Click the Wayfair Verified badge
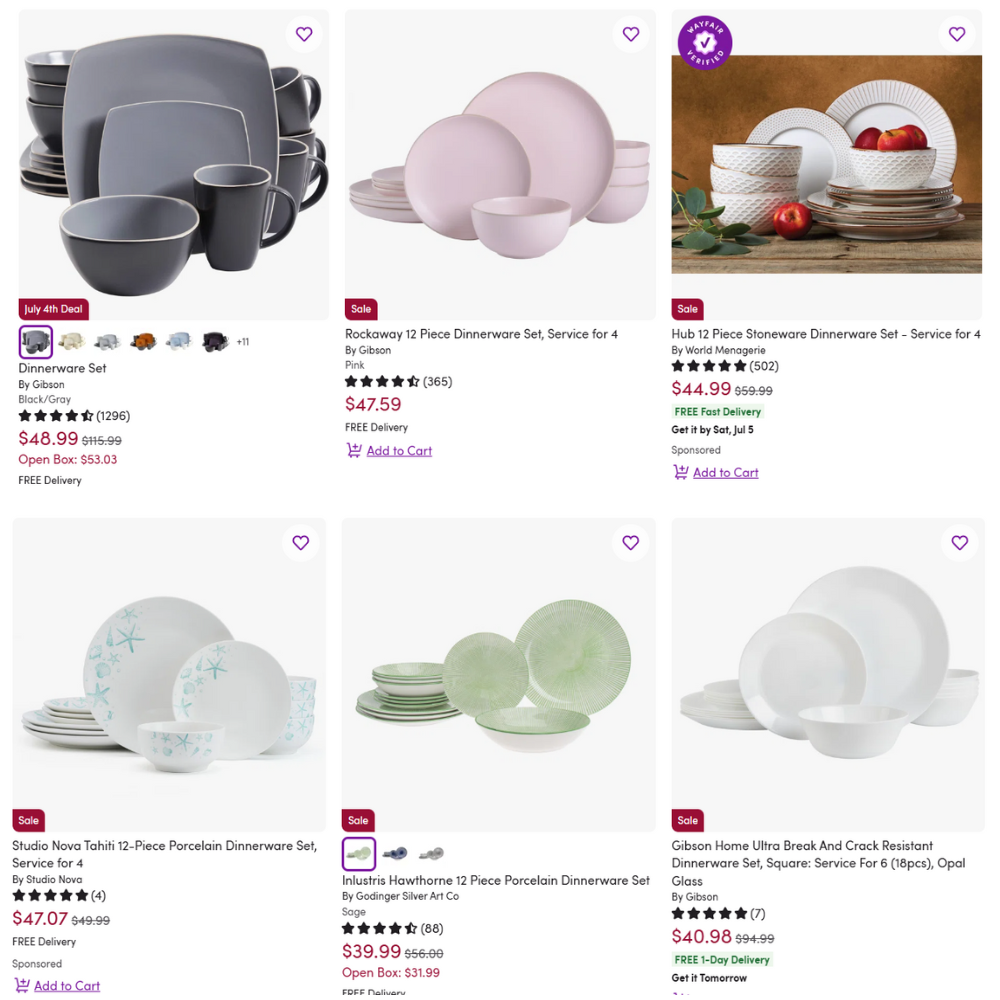Image resolution: width=1000 pixels, height=1000 pixels. 705,43
